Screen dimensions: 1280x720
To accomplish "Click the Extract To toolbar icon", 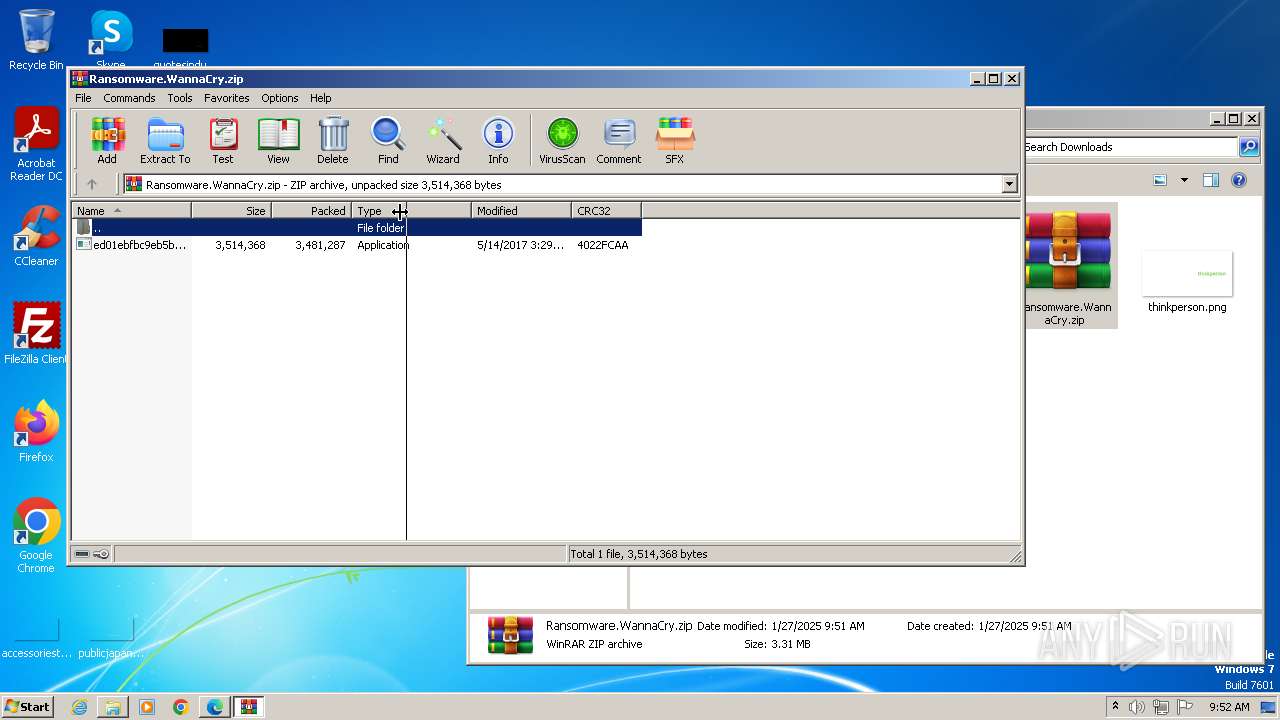I will click(x=165, y=141).
